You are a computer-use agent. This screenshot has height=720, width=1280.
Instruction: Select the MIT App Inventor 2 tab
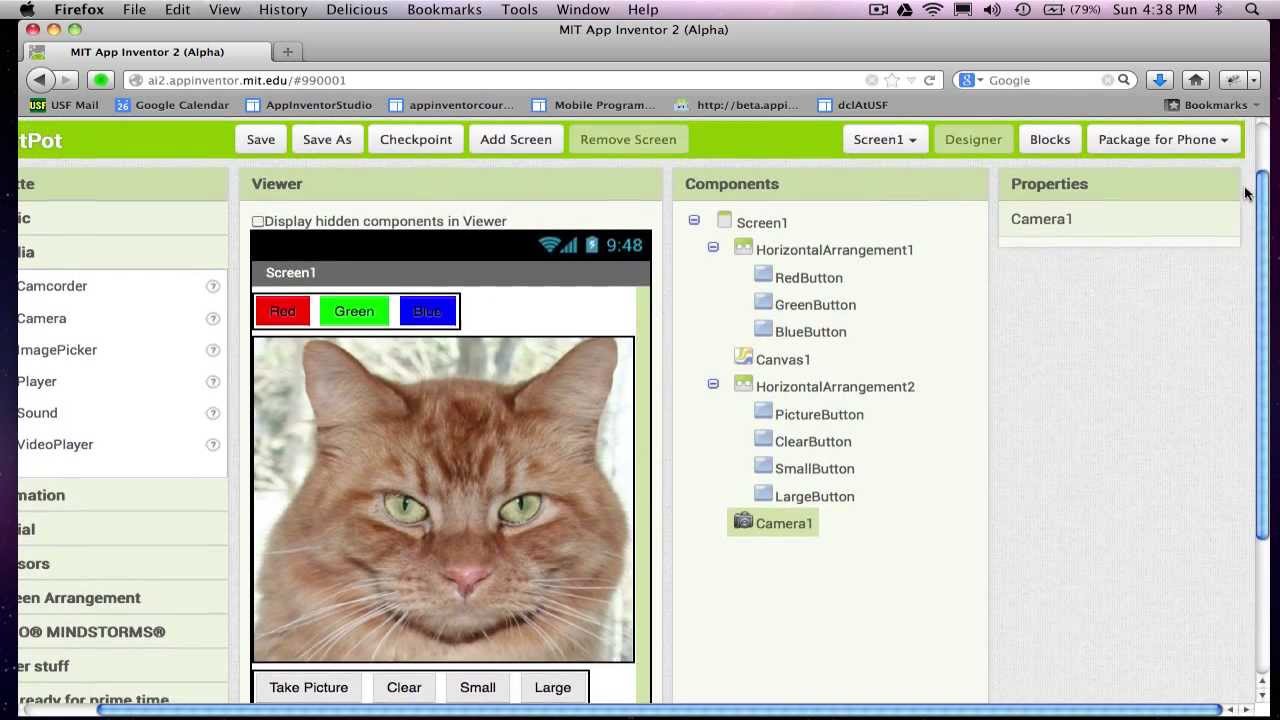point(147,52)
